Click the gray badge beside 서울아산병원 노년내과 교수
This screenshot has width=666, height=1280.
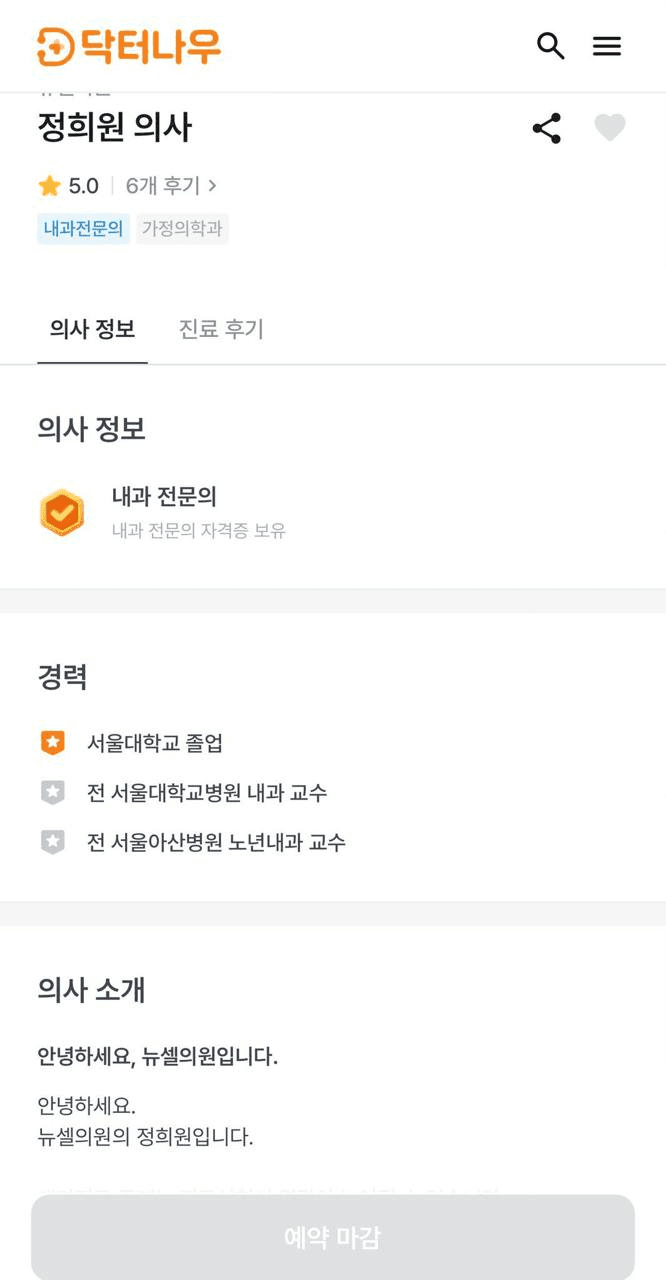point(53,843)
